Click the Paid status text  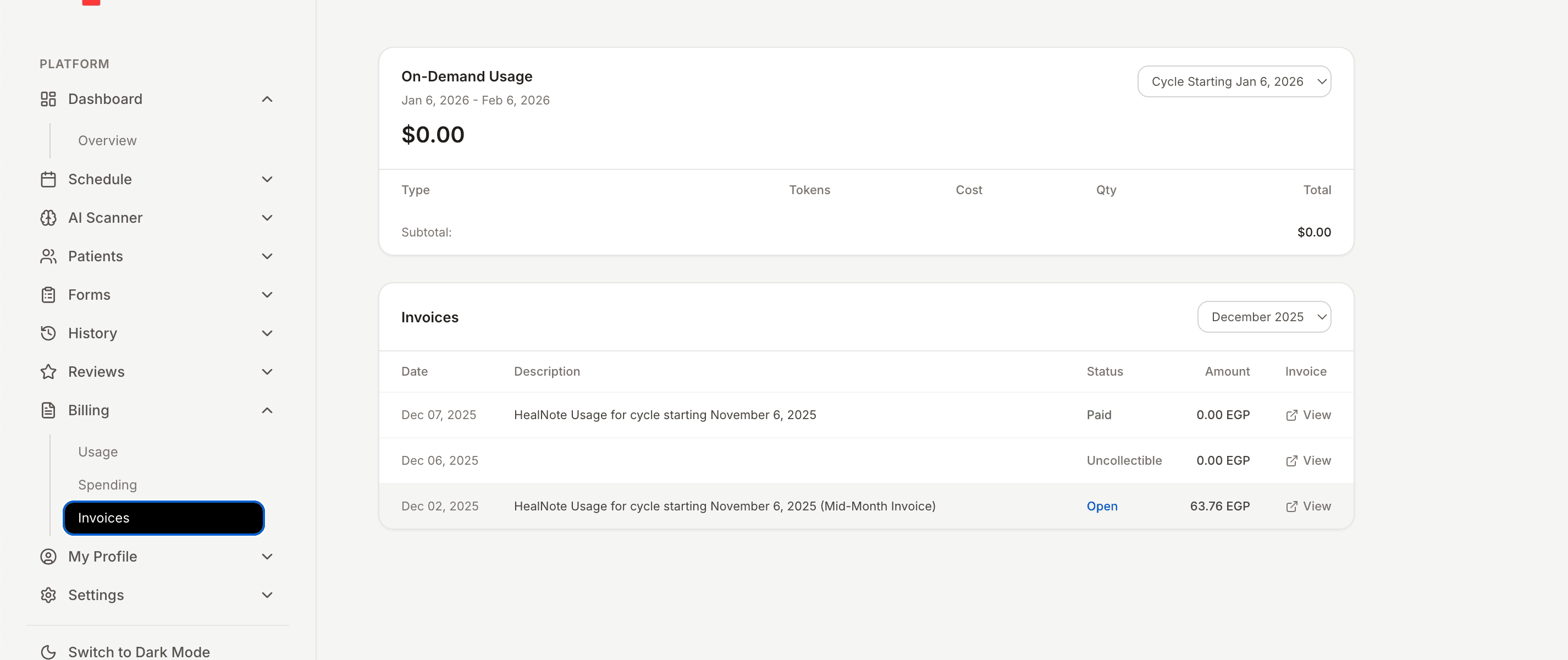[1098, 415]
